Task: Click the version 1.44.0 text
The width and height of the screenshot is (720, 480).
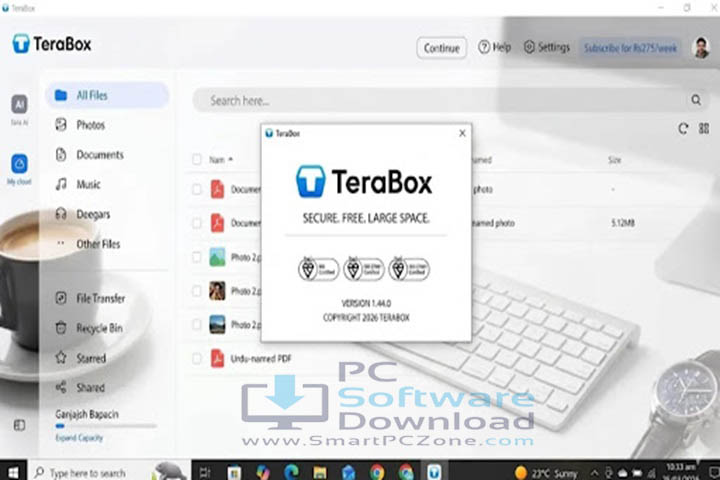Action: [x=366, y=304]
